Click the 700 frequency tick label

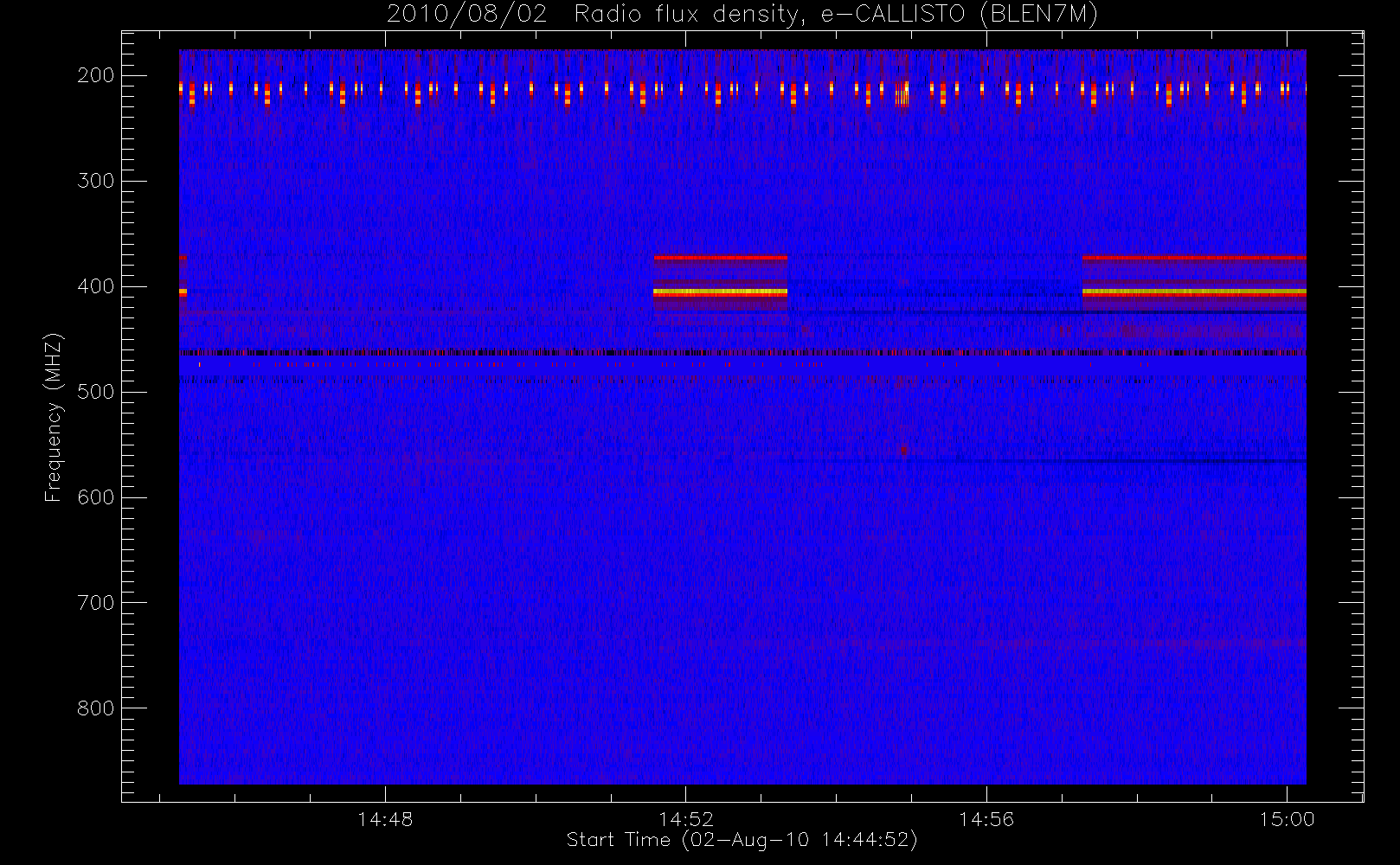click(96, 603)
